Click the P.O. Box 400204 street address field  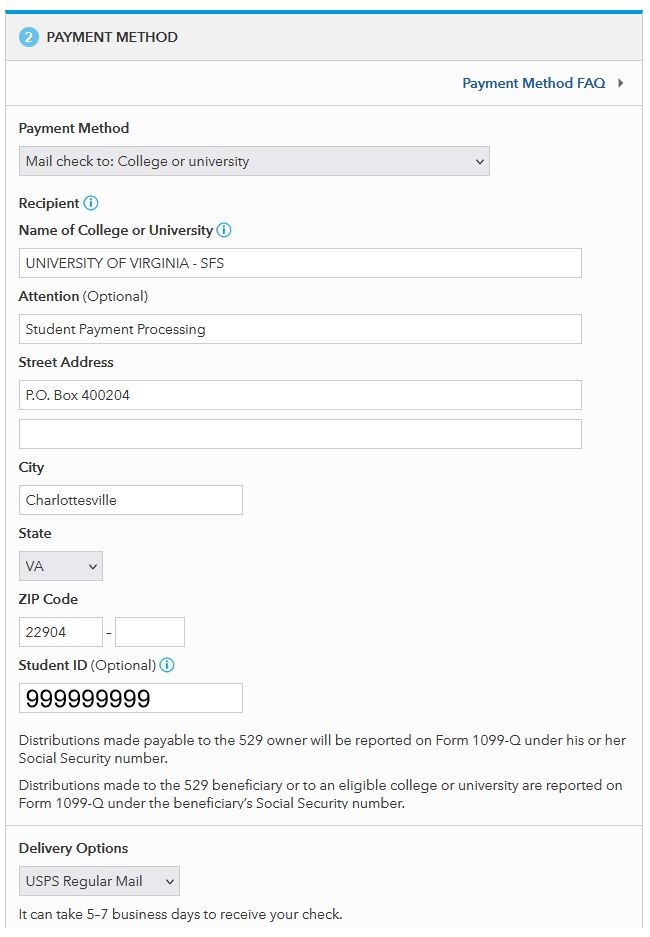[300, 395]
